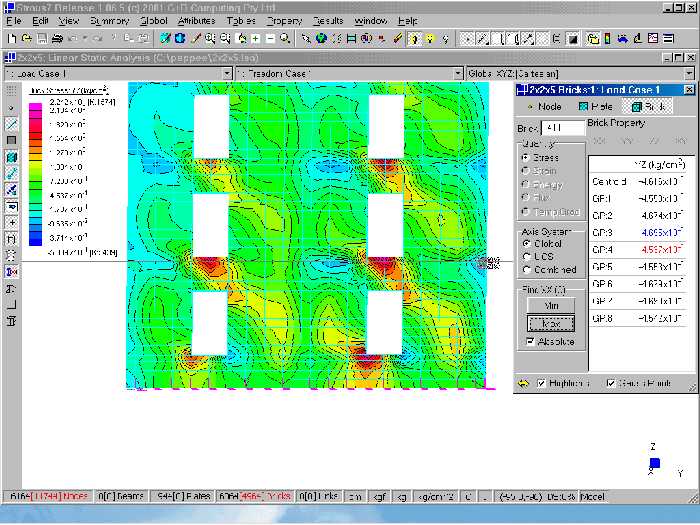The width and height of the screenshot is (700, 525).
Task: Select the brick element tool in left sidebar
Action: (x=11, y=157)
